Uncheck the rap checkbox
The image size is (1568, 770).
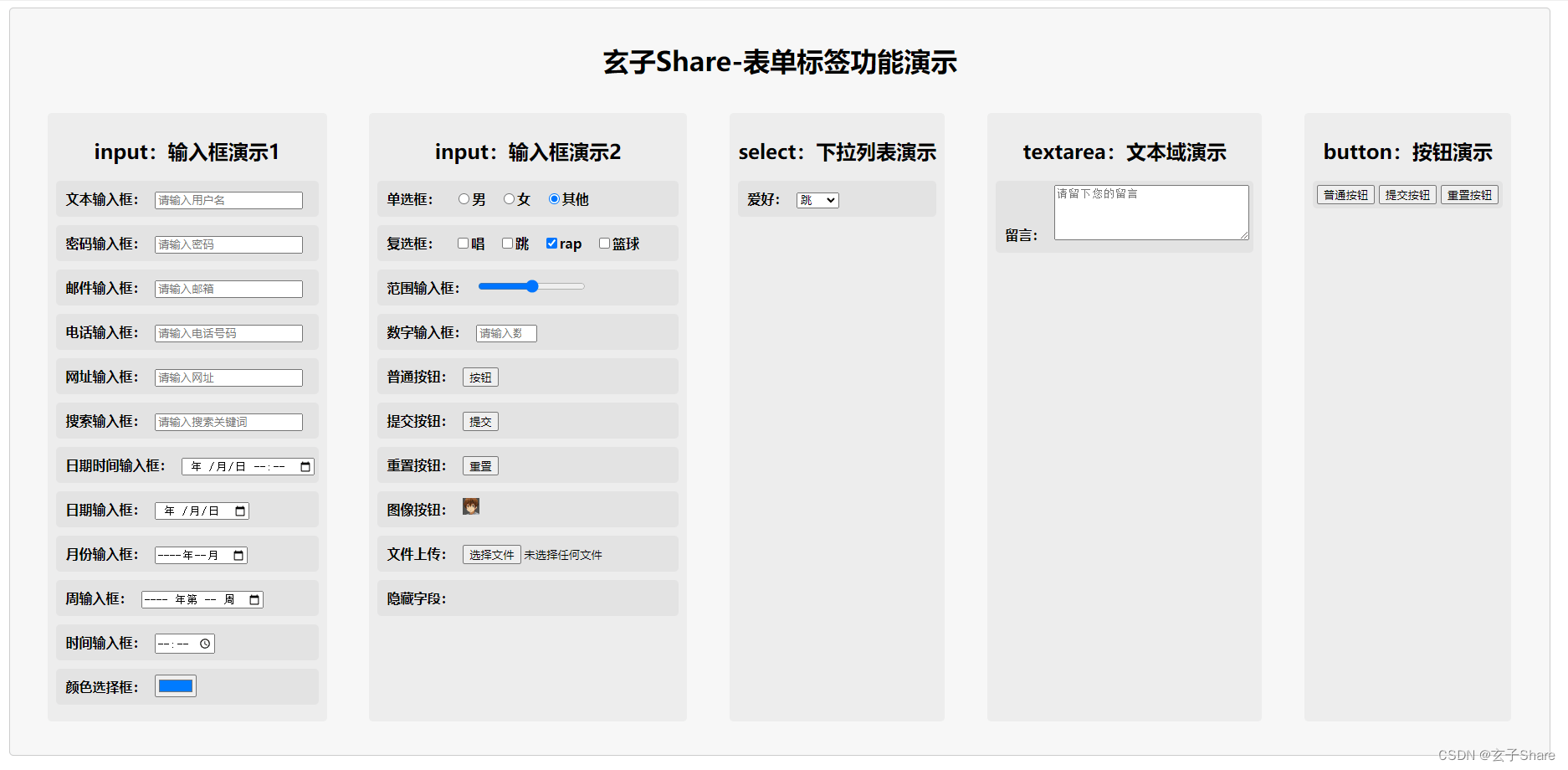[x=551, y=244]
